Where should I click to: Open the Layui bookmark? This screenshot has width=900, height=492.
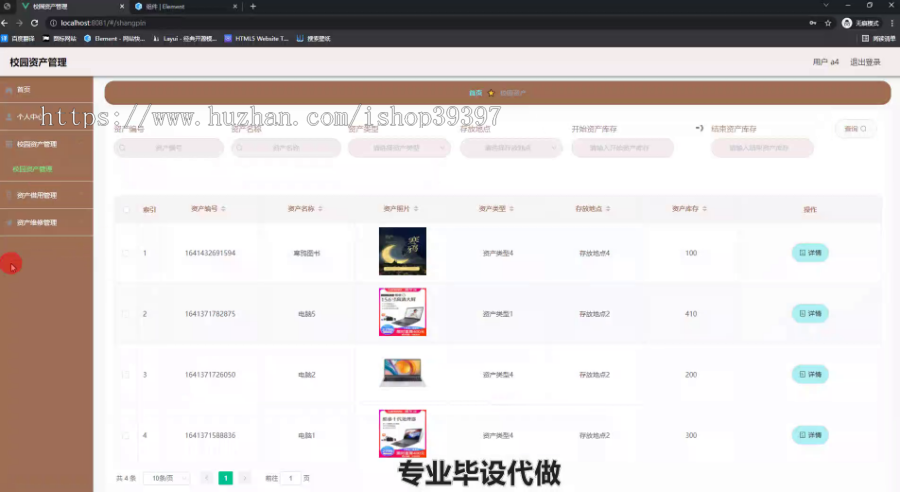[x=185, y=38]
